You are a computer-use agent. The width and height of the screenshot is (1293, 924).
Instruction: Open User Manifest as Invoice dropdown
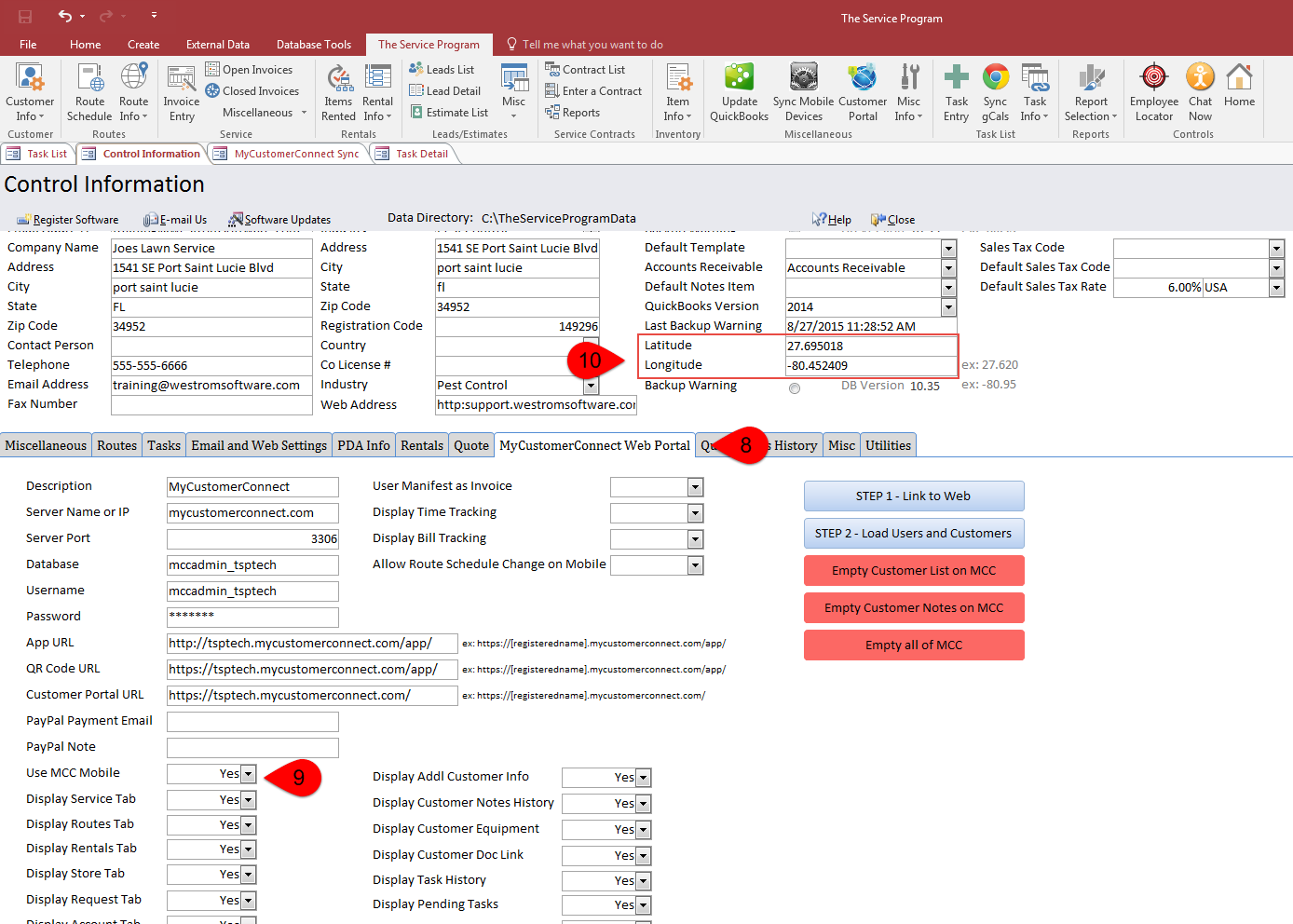pyautogui.click(x=695, y=487)
